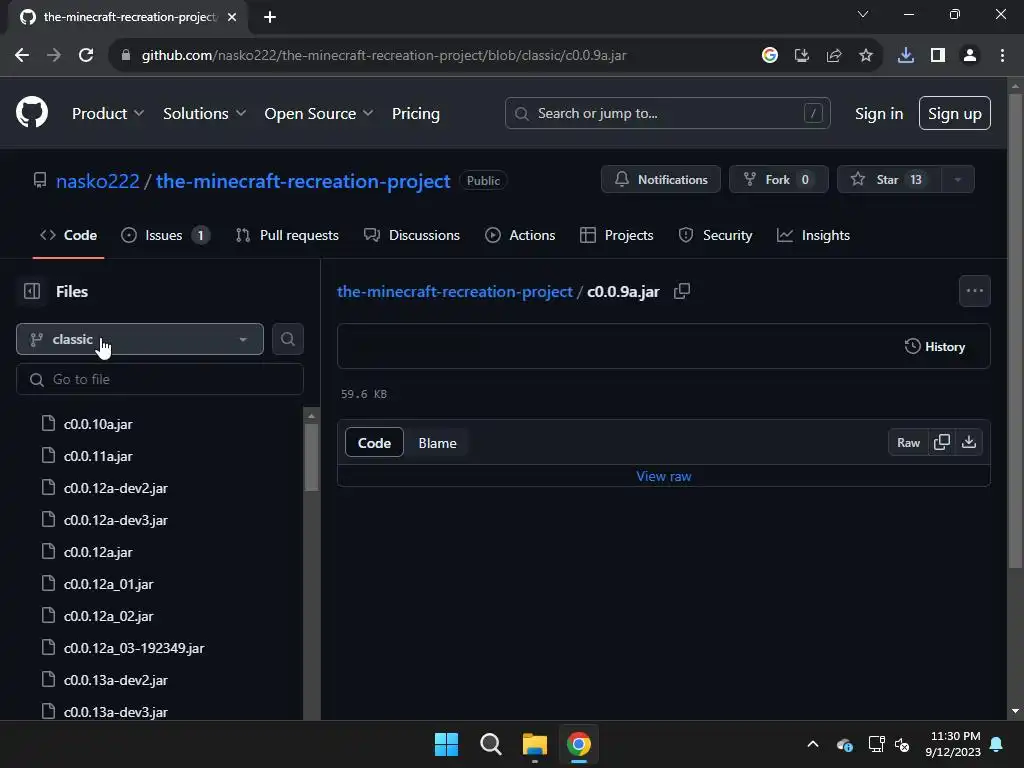1024x768 pixels.
Task: Expand the Open Source menu
Action: click(319, 114)
